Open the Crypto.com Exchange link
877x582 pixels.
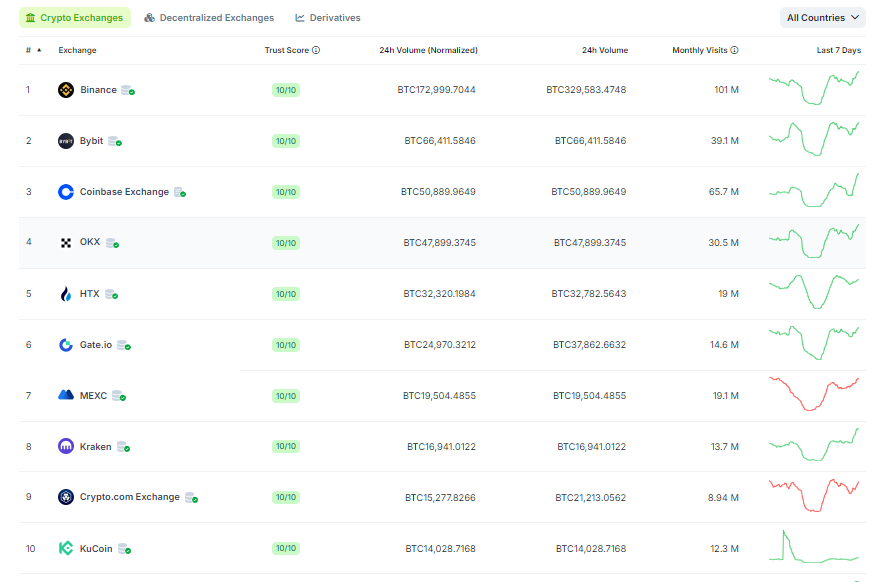click(130, 497)
